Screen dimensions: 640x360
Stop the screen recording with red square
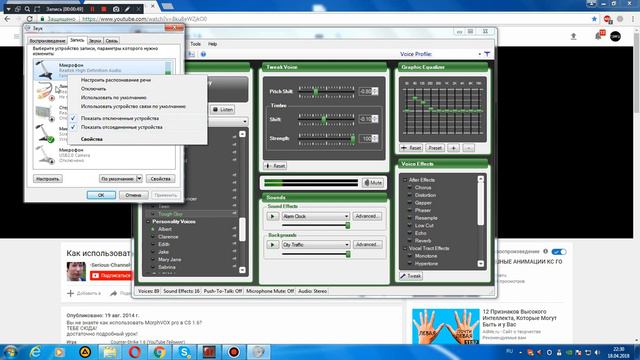point(104,9)
